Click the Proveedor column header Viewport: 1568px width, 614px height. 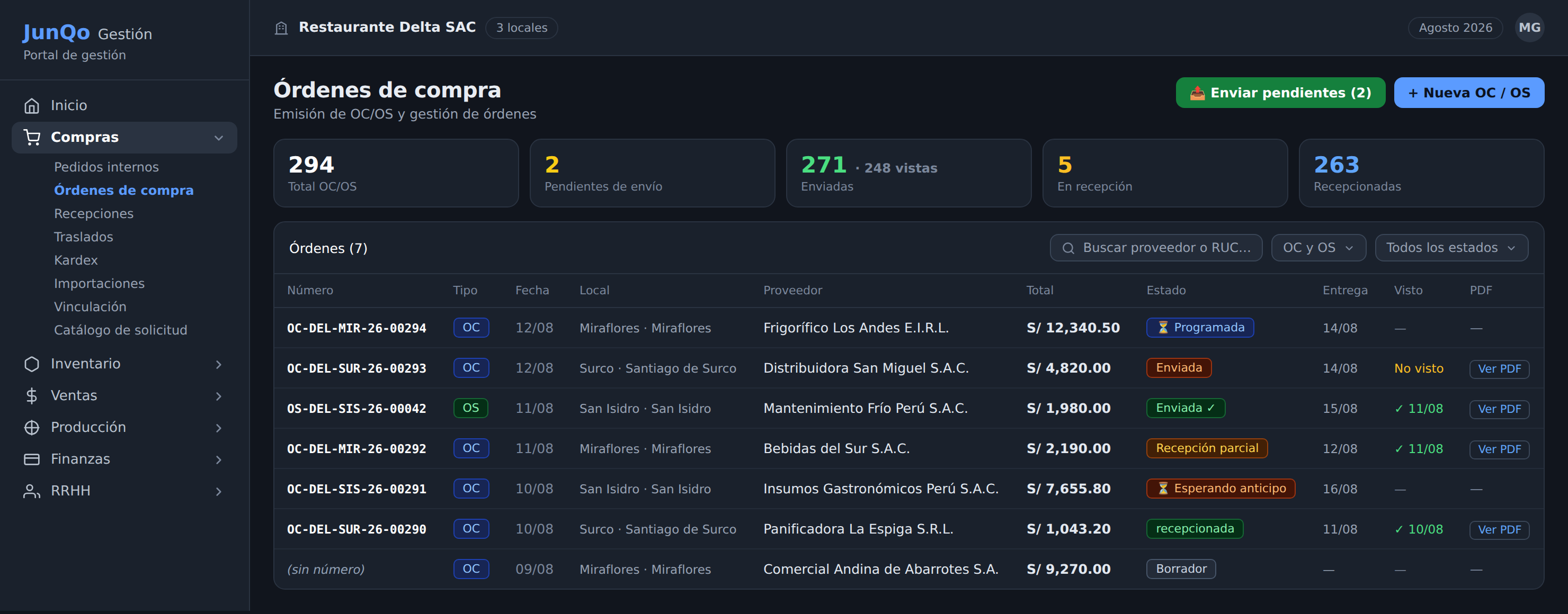(792, 291)
